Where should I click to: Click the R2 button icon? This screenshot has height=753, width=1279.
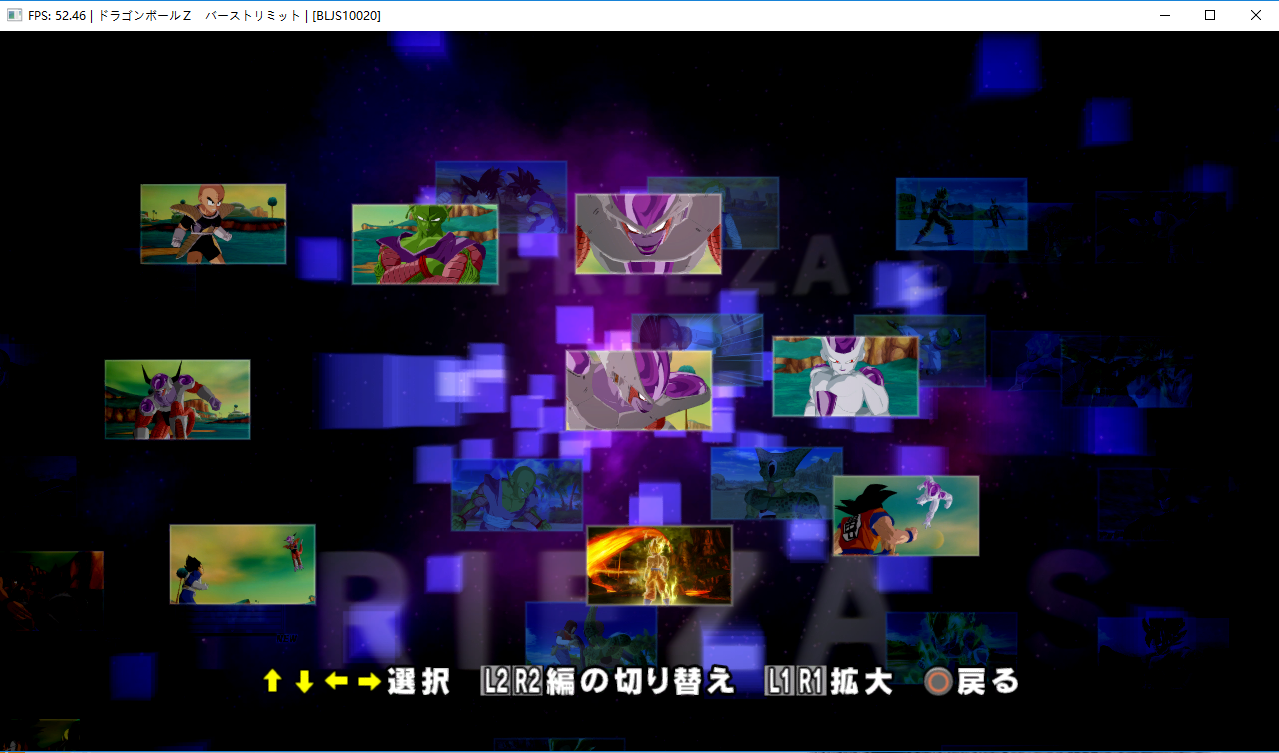(x=527, y=682)
